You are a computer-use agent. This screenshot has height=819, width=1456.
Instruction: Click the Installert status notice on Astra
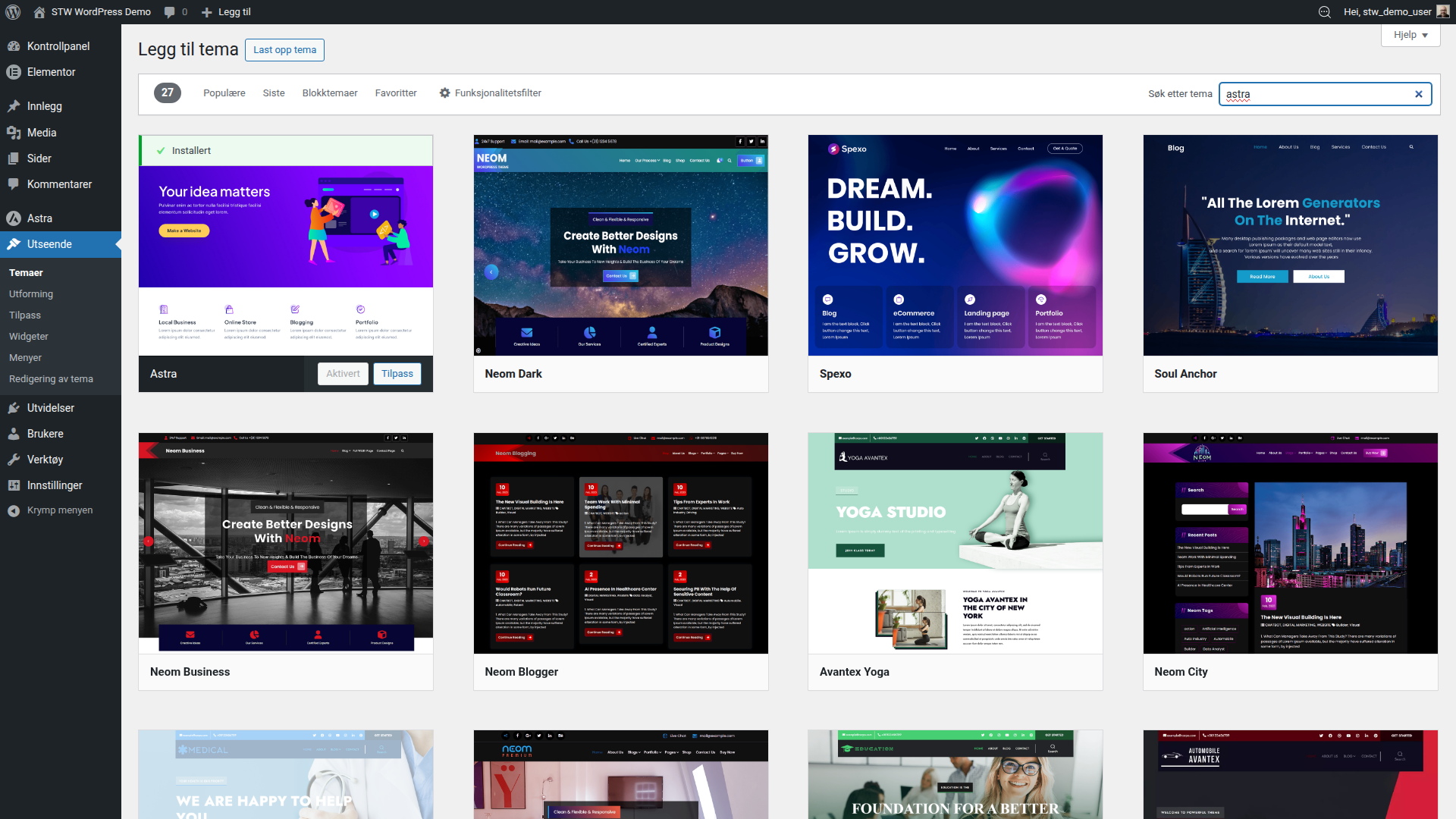286,151
